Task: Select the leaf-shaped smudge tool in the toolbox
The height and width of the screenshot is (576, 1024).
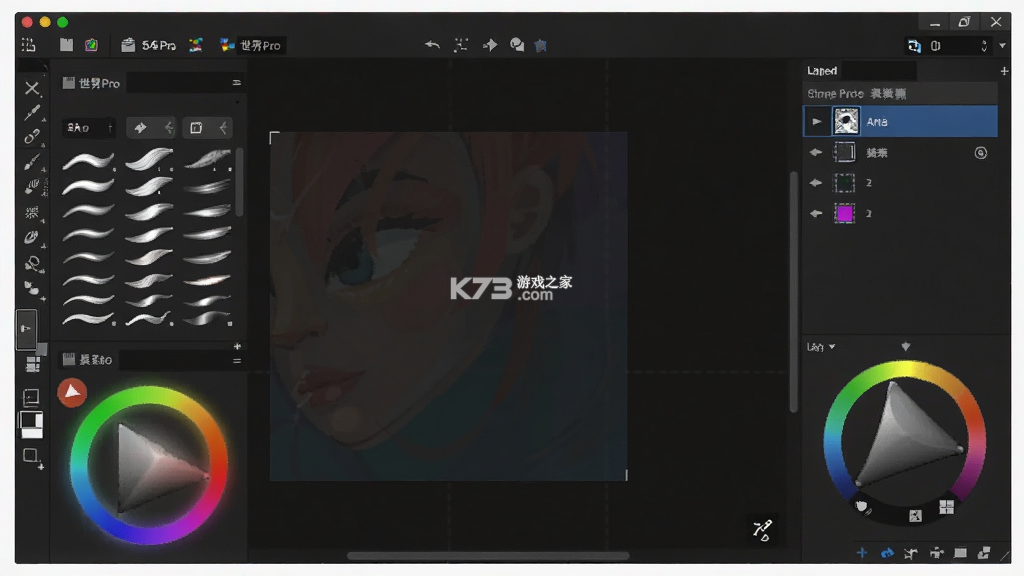Action: pyautogui.click(x=31, y=187)
